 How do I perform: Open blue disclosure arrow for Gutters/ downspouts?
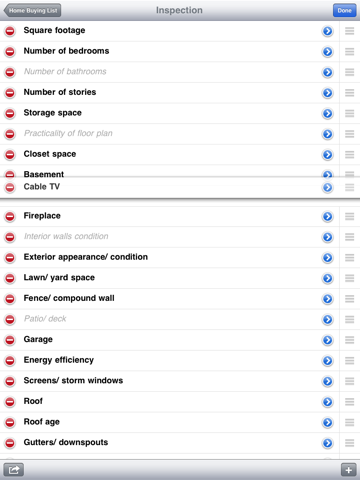tap(328, 443)
